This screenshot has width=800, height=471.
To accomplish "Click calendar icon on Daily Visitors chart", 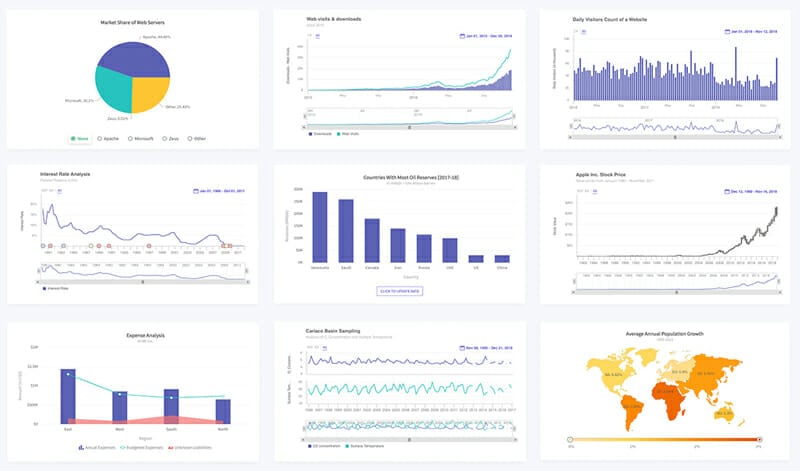I will 727,32.
